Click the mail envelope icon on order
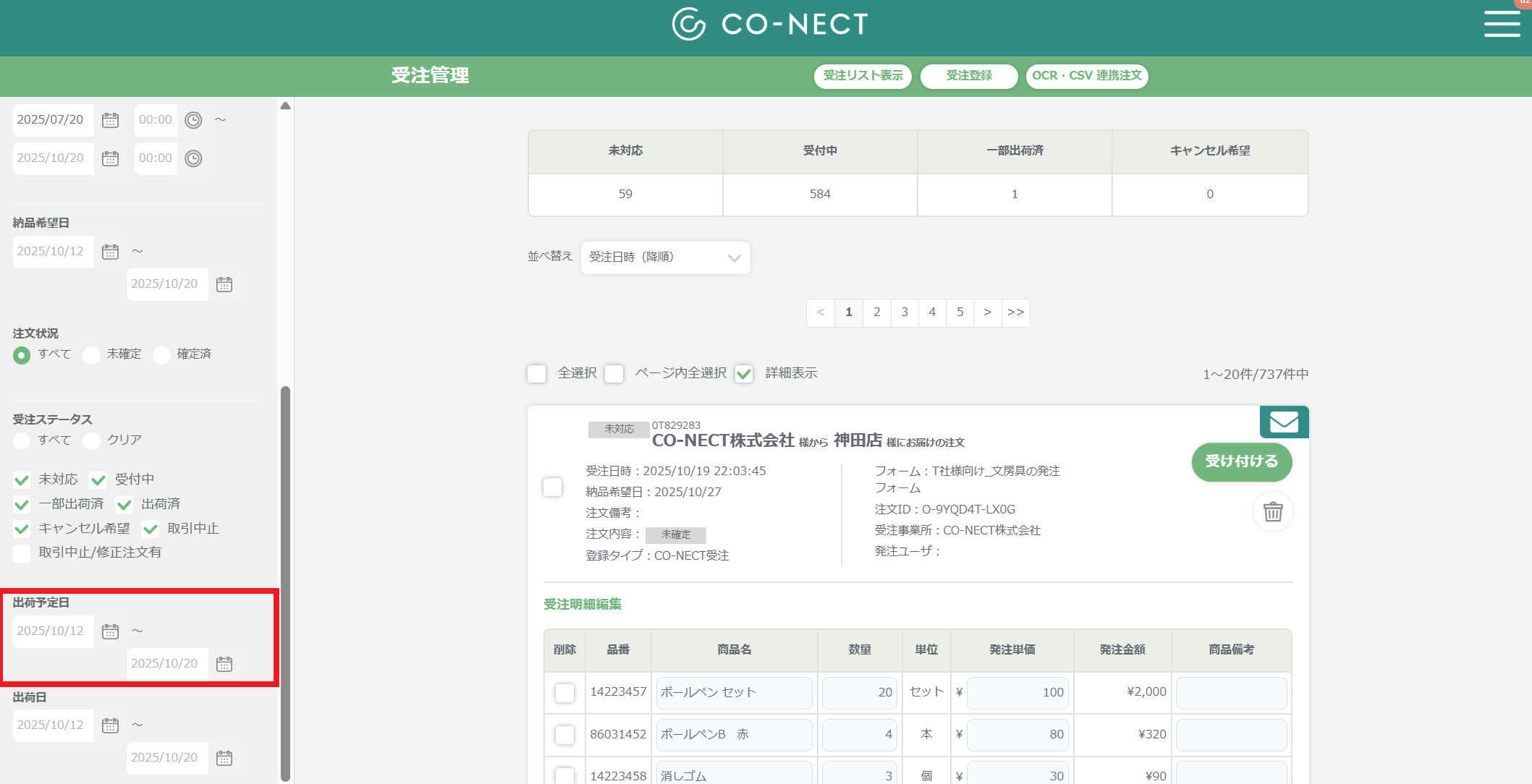The image size is (1532, 784). 1284,422
